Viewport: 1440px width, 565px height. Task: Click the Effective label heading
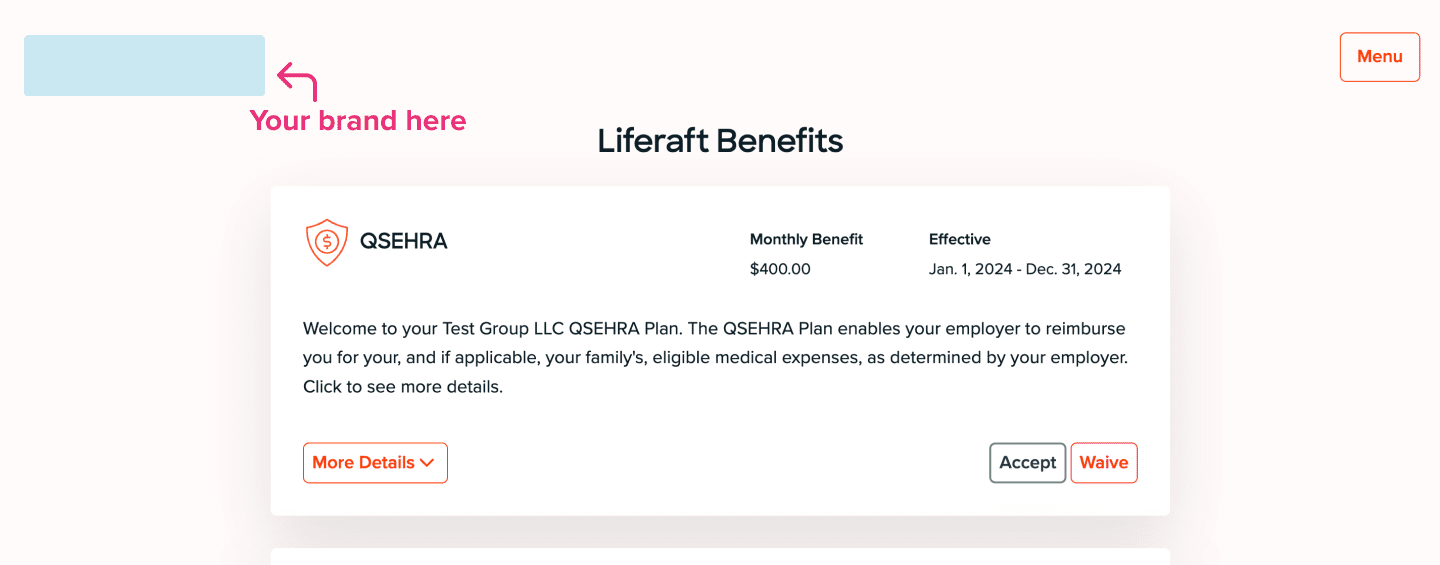(960, 239)
